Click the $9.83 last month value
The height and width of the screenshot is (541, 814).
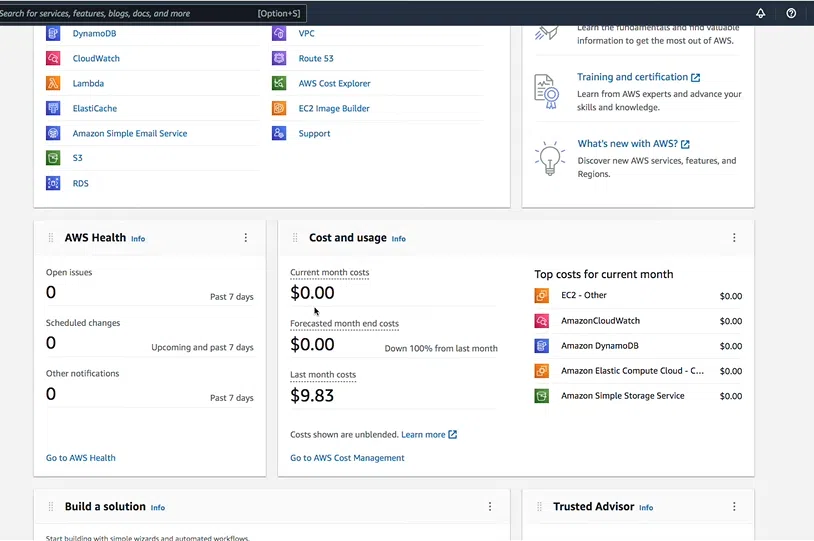tap(312, 396)
